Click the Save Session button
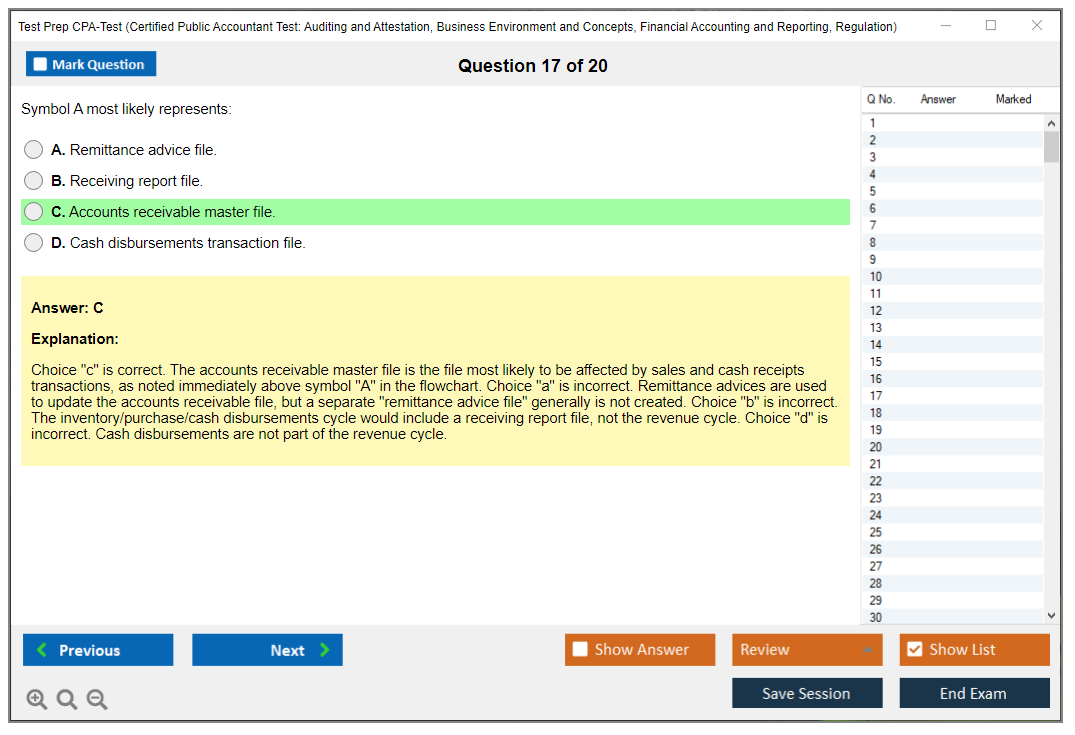 pyautogui.click(x=806, y=693)
